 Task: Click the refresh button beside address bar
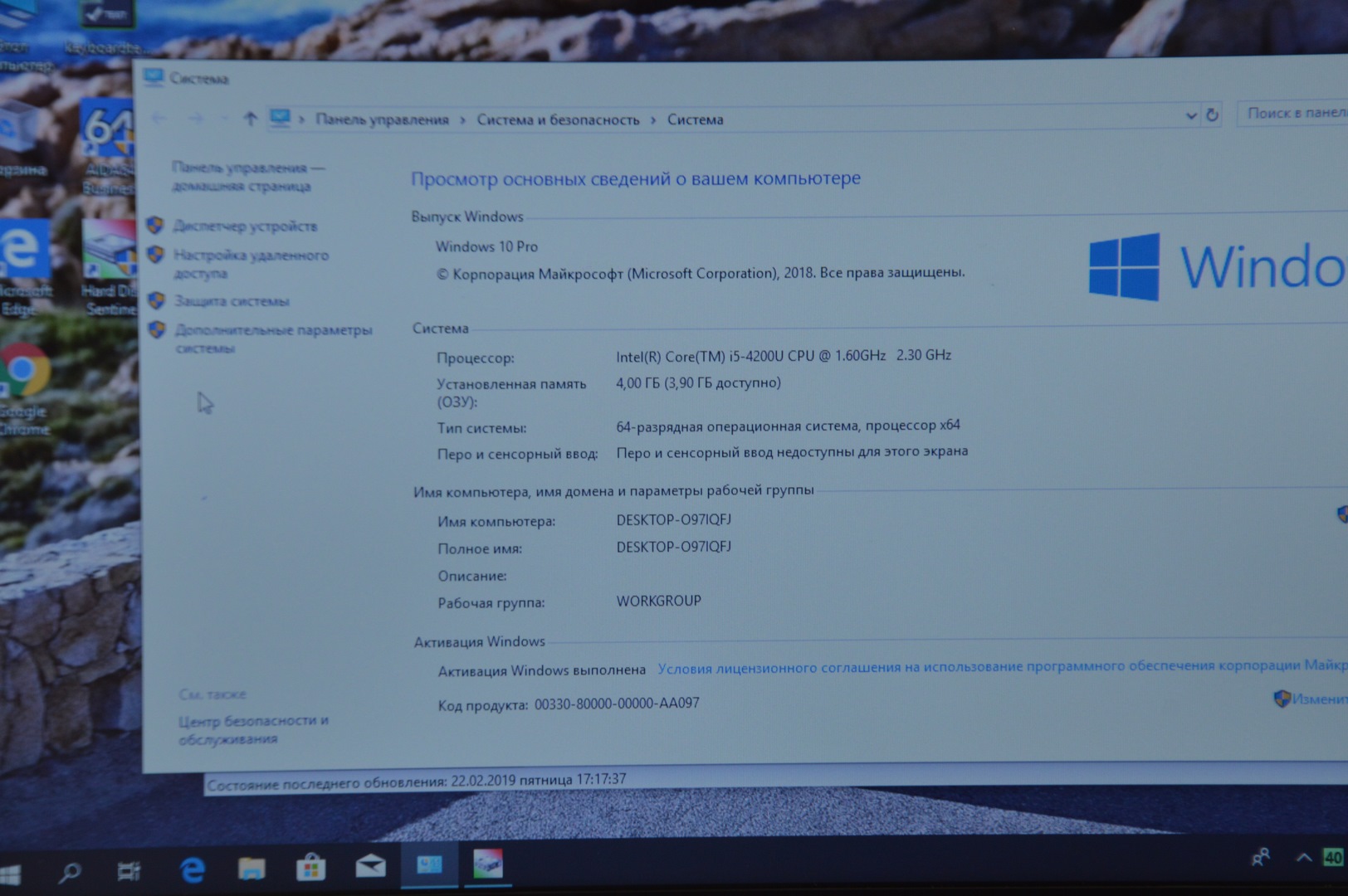(x=1212, y=115)
